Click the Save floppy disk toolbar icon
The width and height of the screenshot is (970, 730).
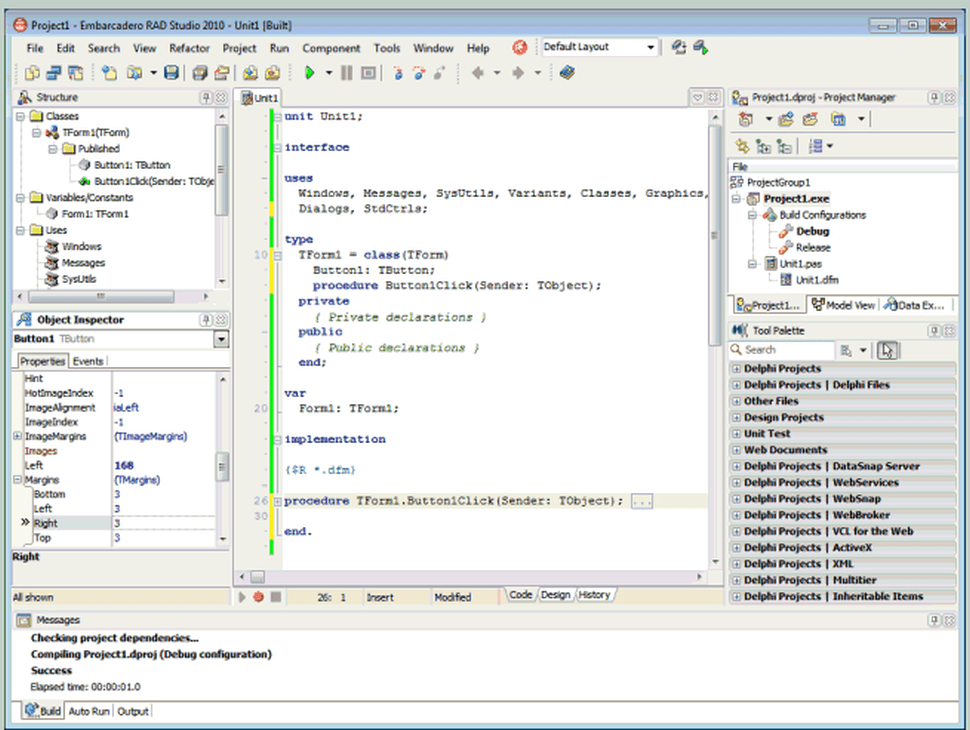click(171, 73)
